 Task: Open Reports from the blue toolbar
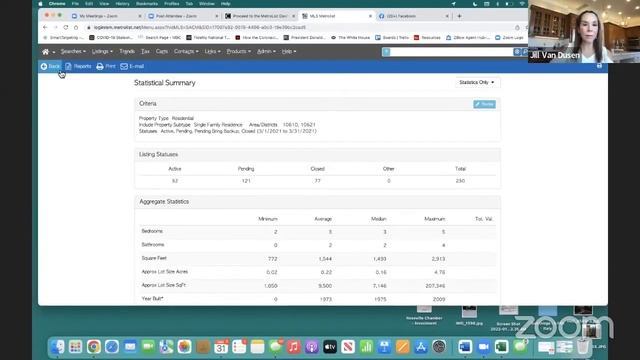point(78,66)
